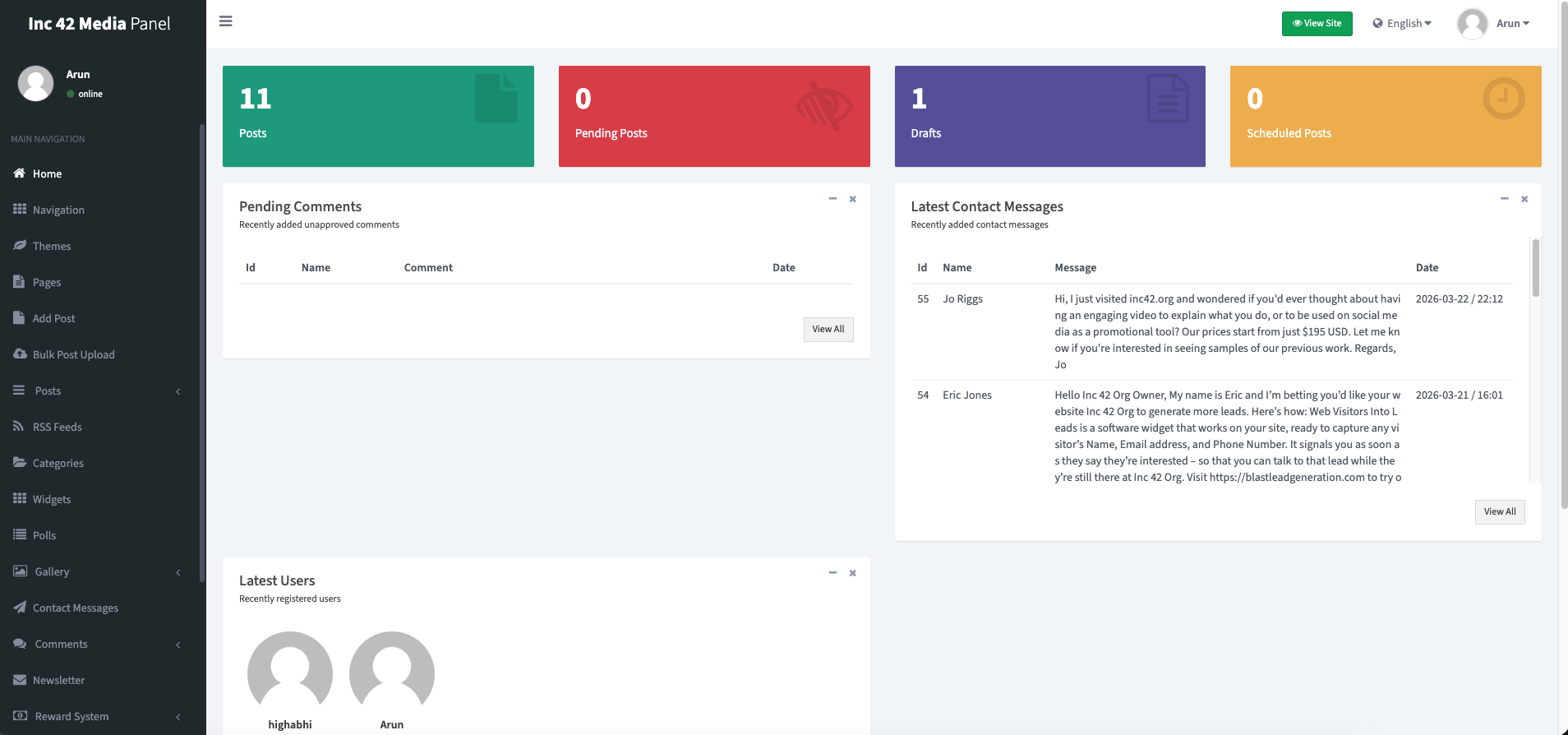Open the English language dropdown
The image size is (1568, 735).
point(1402,24)
